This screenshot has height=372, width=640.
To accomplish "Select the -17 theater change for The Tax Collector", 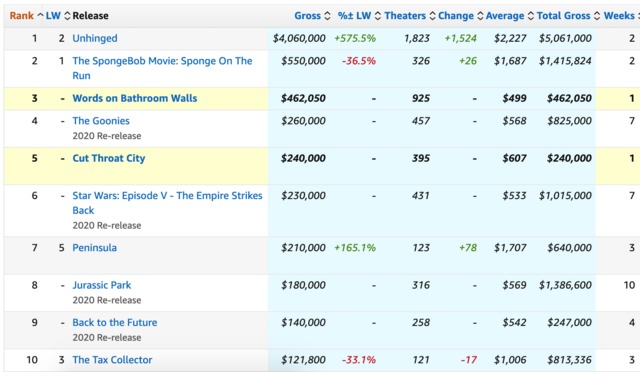I will point(469,360).
